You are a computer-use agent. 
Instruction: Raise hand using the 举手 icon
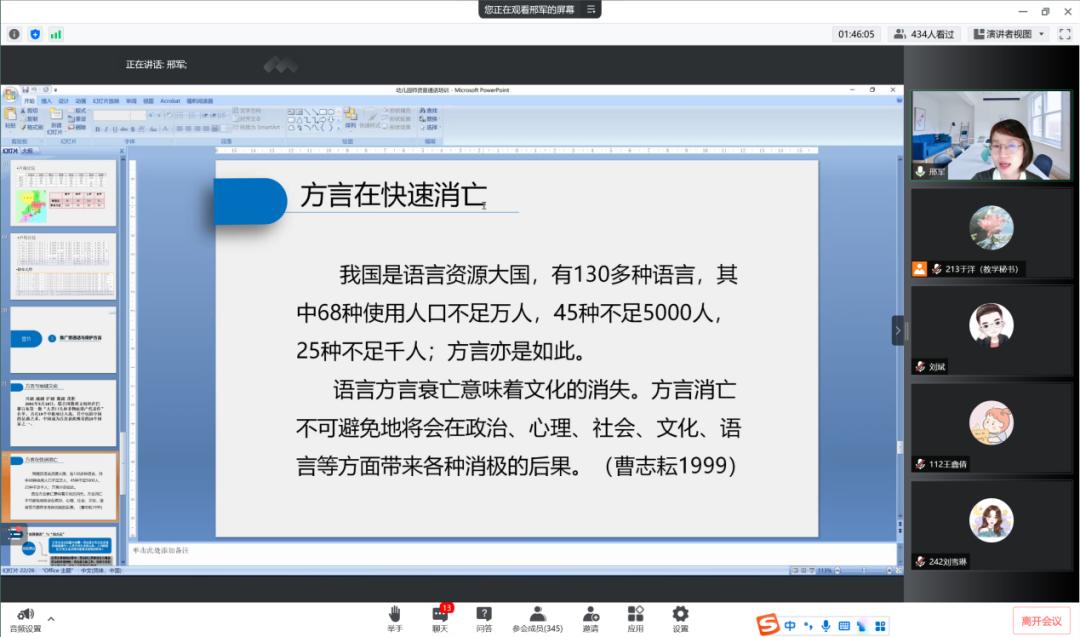click(x=394, y=615)
